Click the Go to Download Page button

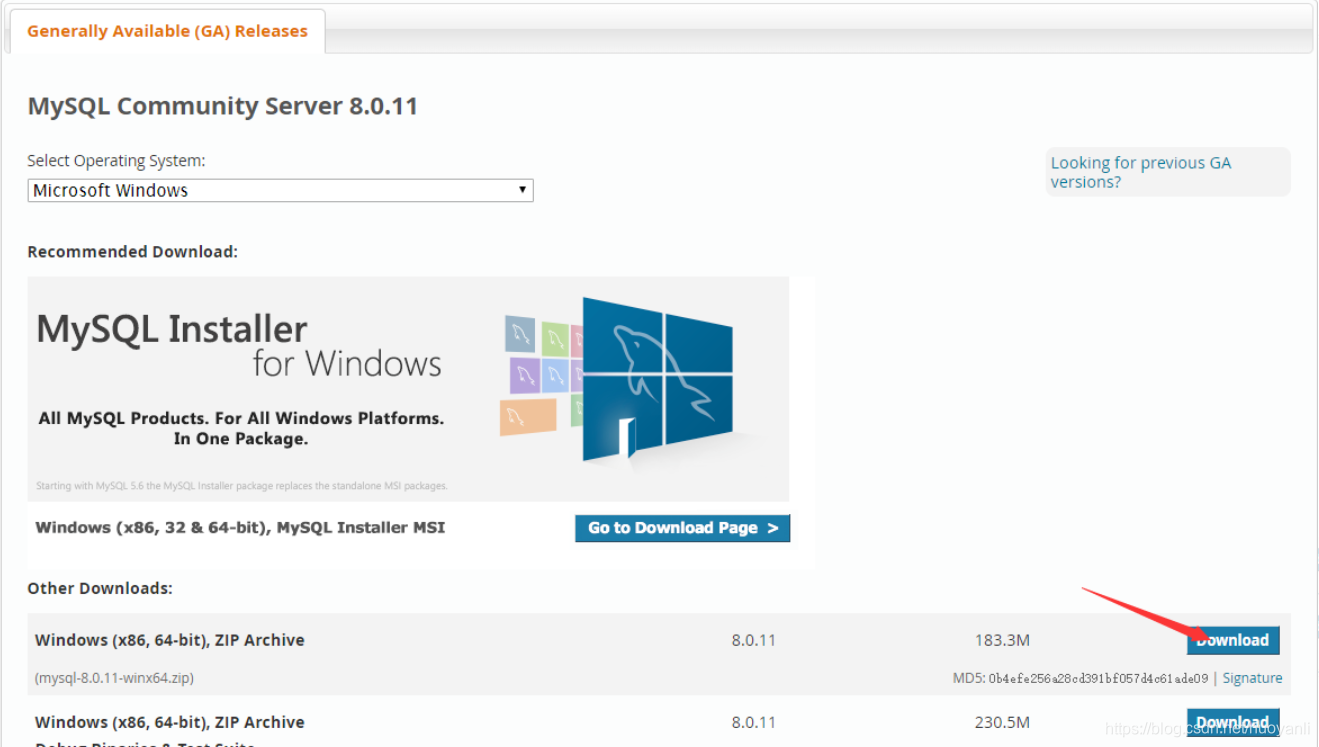point(682,528)
